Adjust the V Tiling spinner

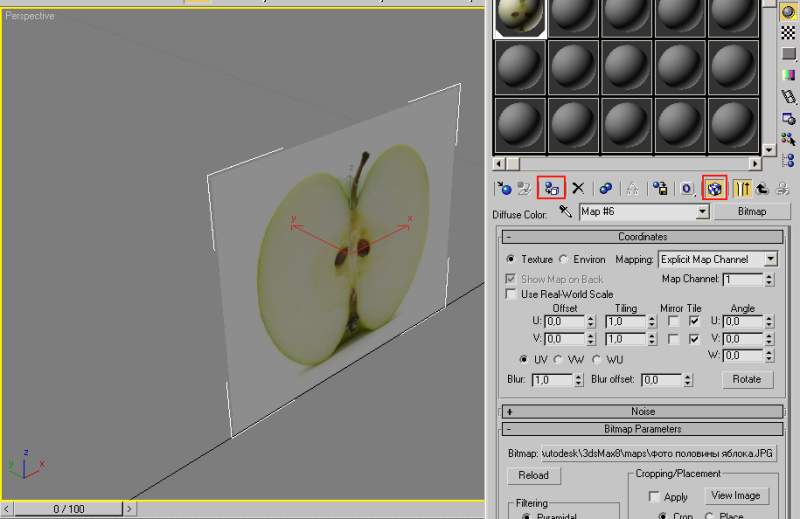tap(652, 339)
